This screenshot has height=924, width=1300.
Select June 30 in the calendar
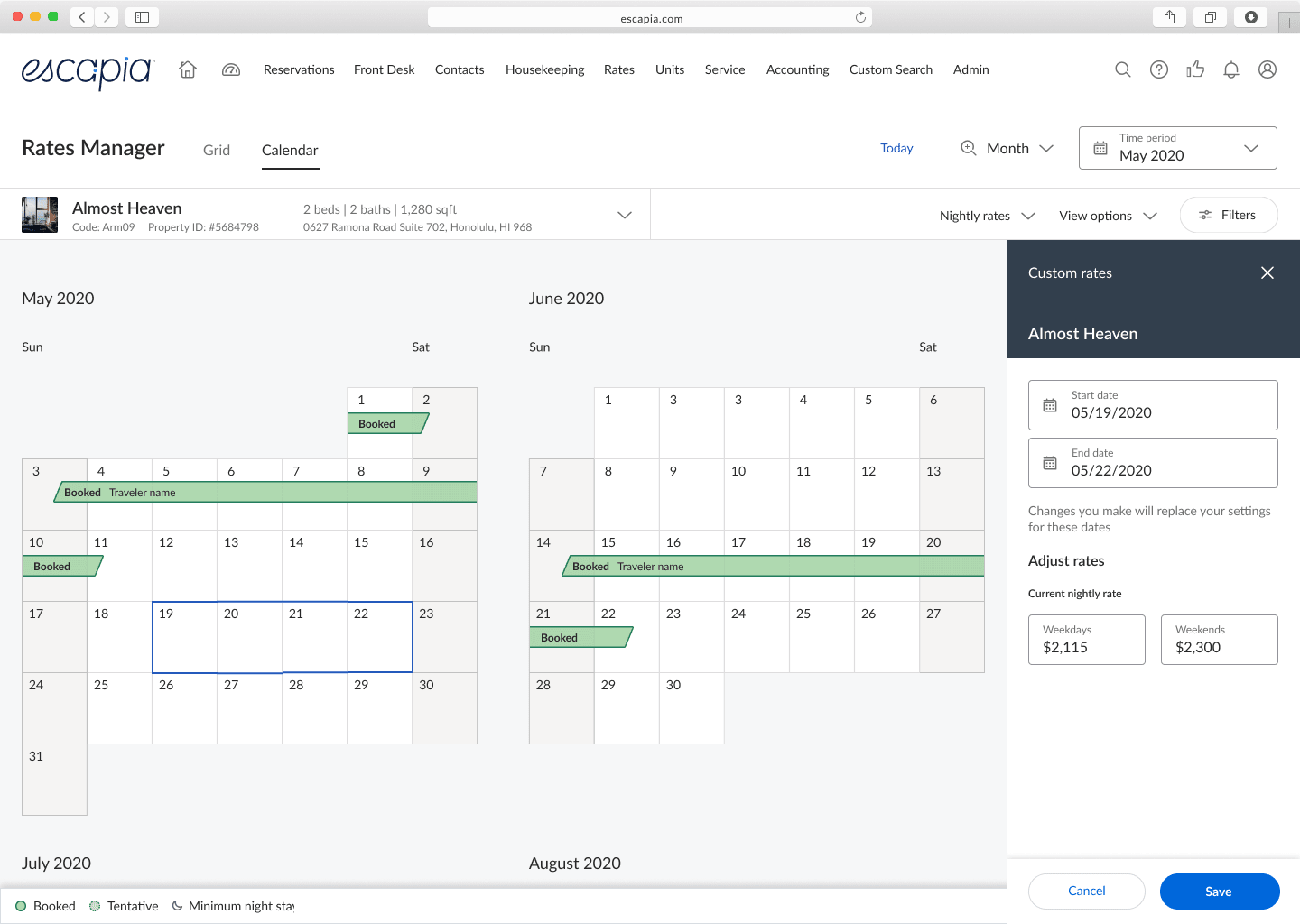click(x=692, y=708)
